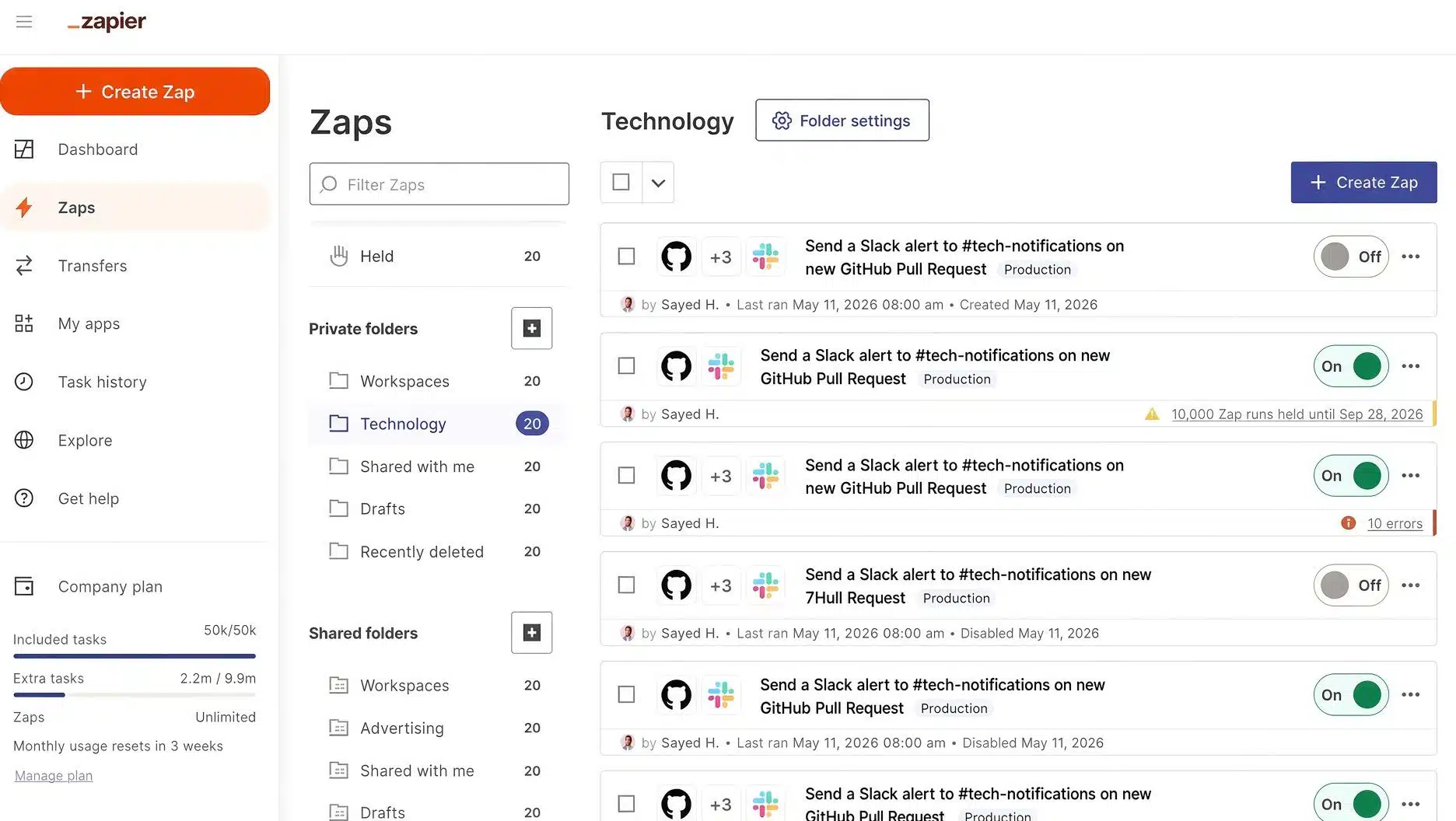Check the 10 errors zap checkbox
Image resolution: width=1456 pixels, height=821 pixels.
tap(626, 476)
